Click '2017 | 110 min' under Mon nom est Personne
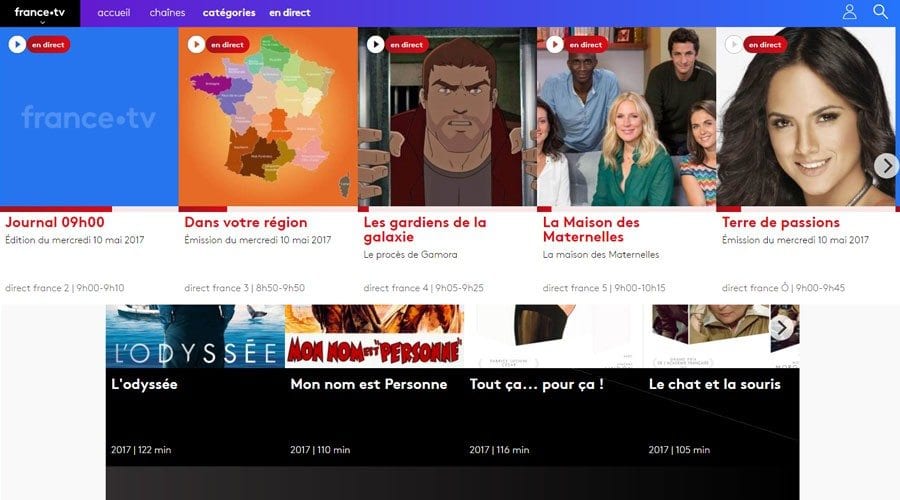 click(x=320, y=449)
